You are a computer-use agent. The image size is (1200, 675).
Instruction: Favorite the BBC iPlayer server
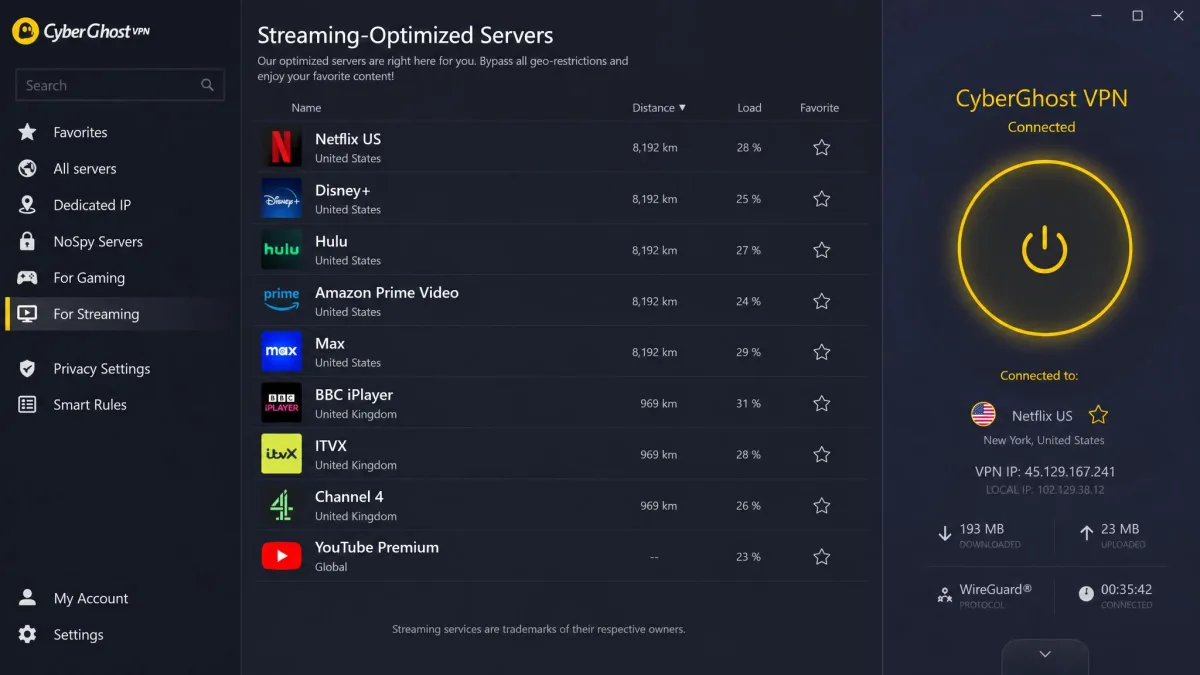pyautogui.click(x=821, y=403)
